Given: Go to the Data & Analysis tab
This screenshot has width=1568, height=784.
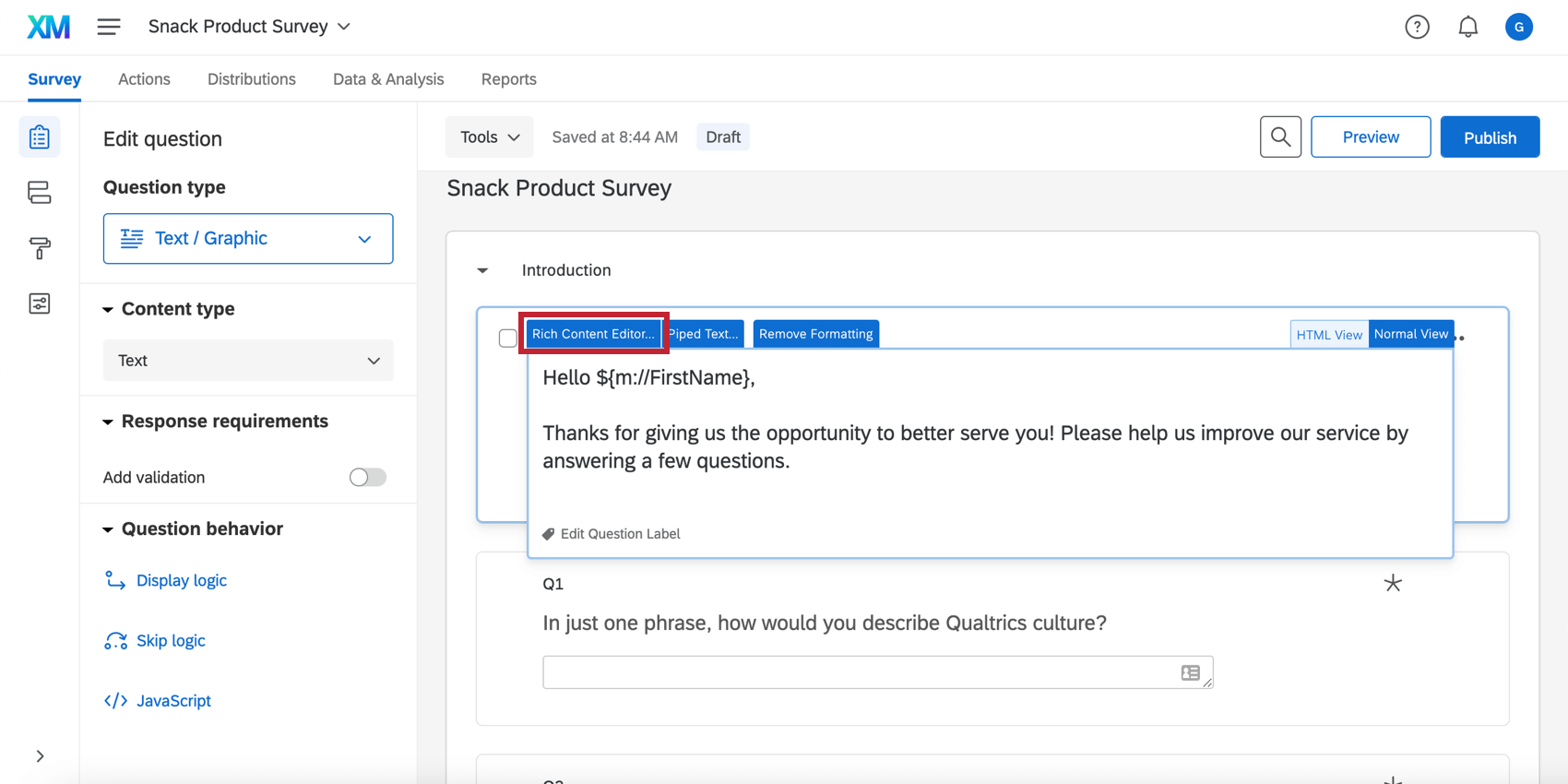Looking at the screenshot, I should (x=388, y=79).
